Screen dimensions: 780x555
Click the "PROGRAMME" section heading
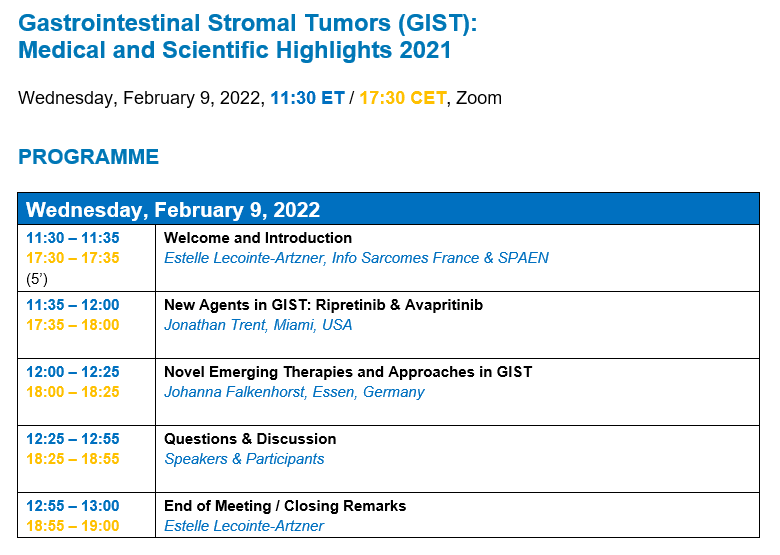point(88,157)
